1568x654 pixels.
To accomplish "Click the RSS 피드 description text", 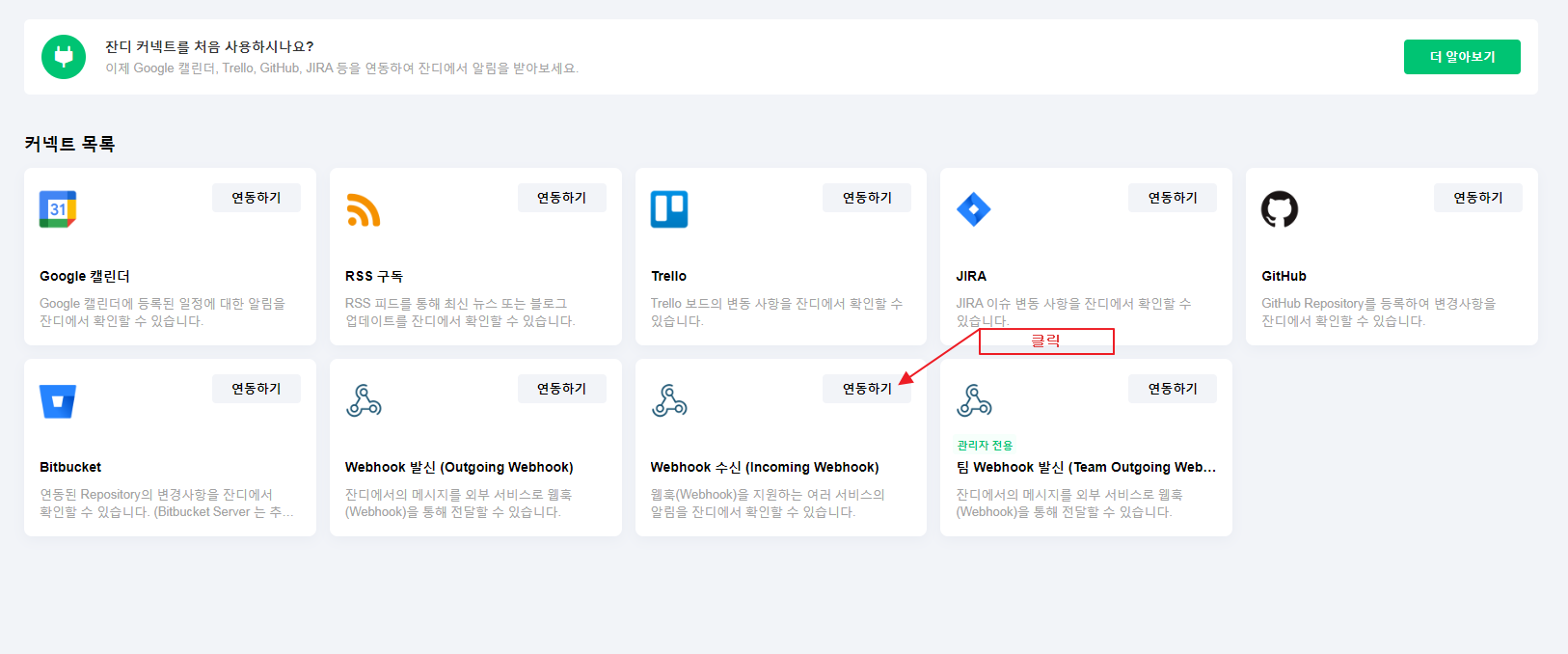I will [x=460, y=313].
